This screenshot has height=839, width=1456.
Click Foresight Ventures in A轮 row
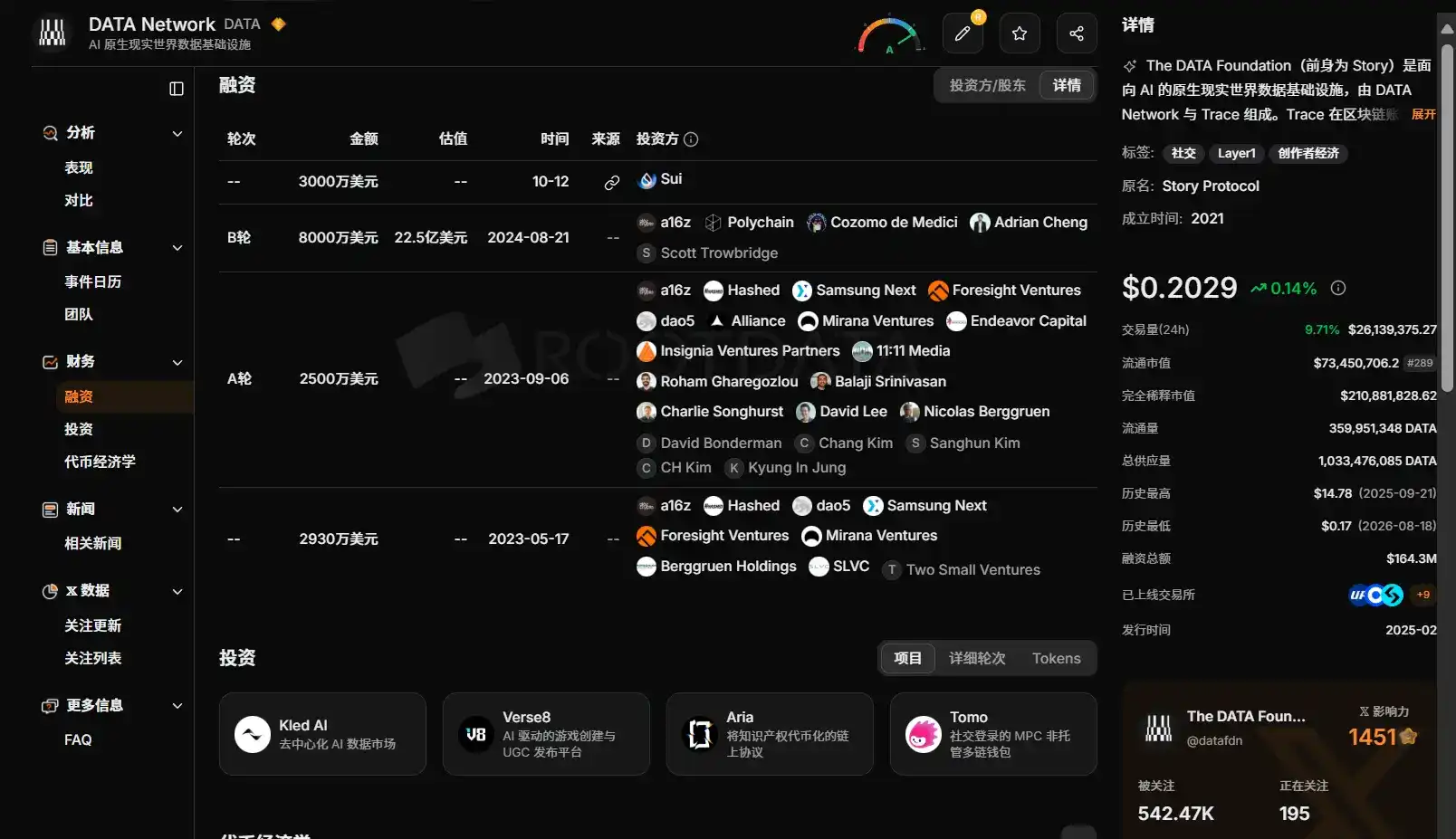[1004, 291]
